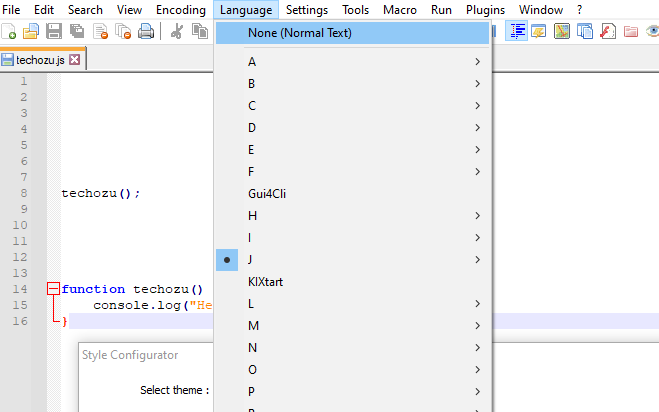
Task: Click the Print icon in toolbar
Action: [x=146, y=32]
